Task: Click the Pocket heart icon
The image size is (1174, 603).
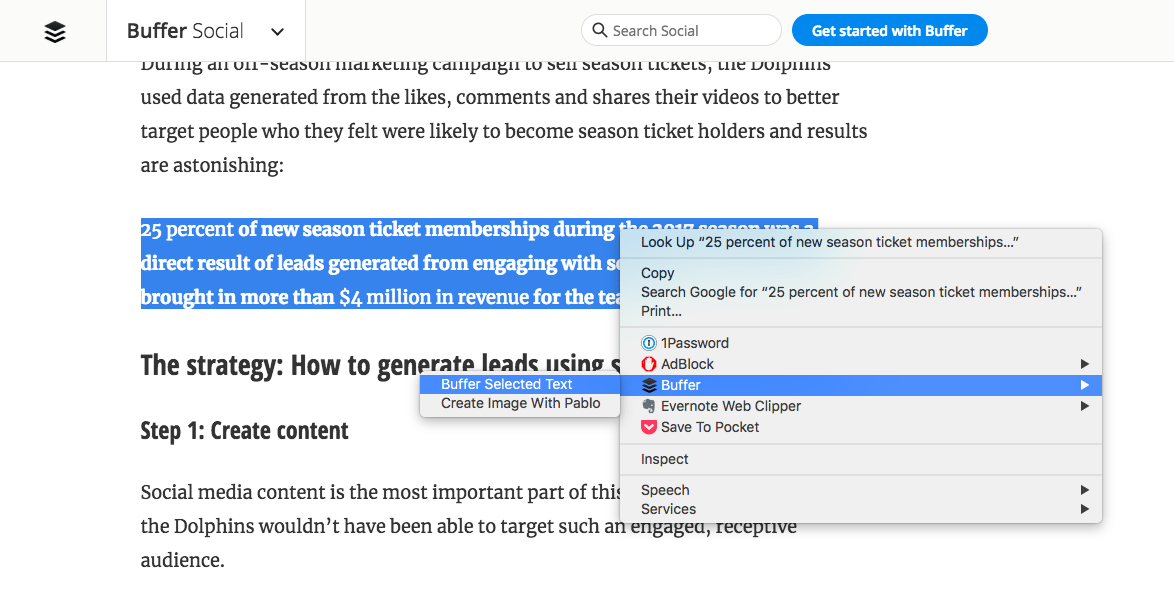Action: tap(649, 427)
